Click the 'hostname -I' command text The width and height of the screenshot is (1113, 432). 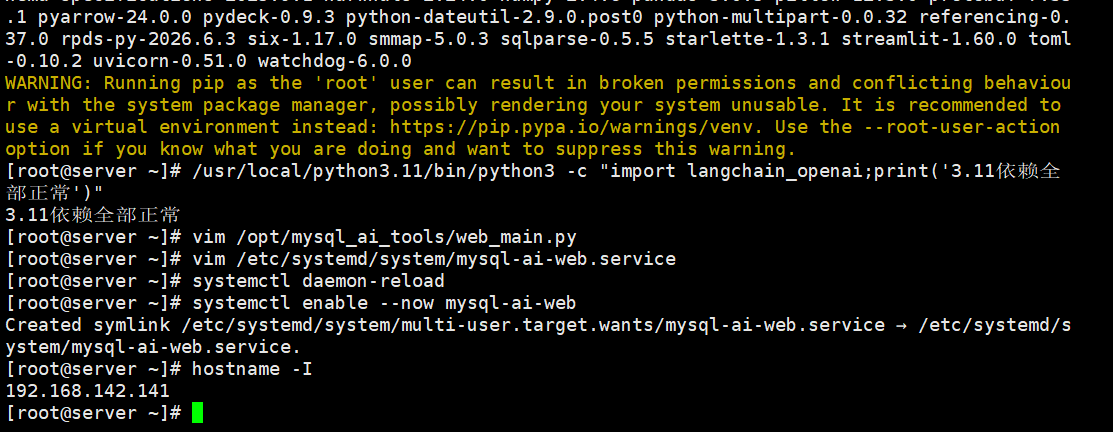pyautogui.click(x=252, y=369)
